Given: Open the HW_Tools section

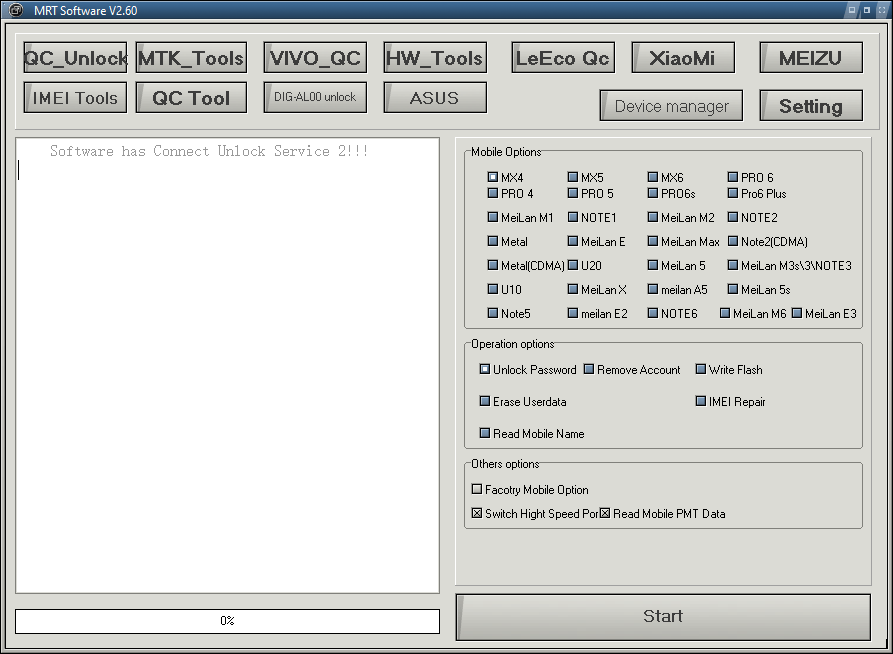Looking at the screenshot, I should pyautogui.click(x=434, y=57).
